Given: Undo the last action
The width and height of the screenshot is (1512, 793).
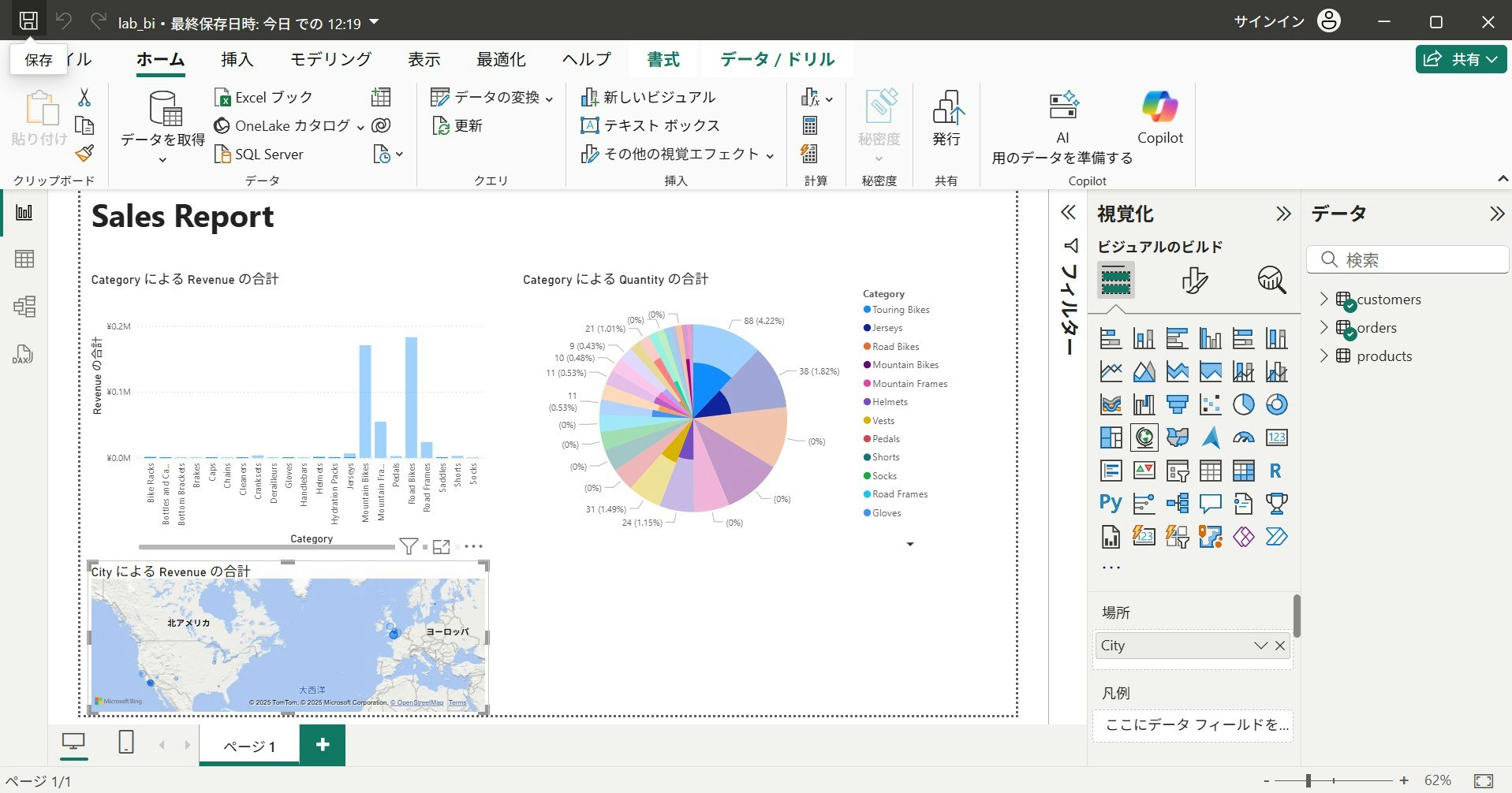Looking at the screenshot, I should pos(64,20).
